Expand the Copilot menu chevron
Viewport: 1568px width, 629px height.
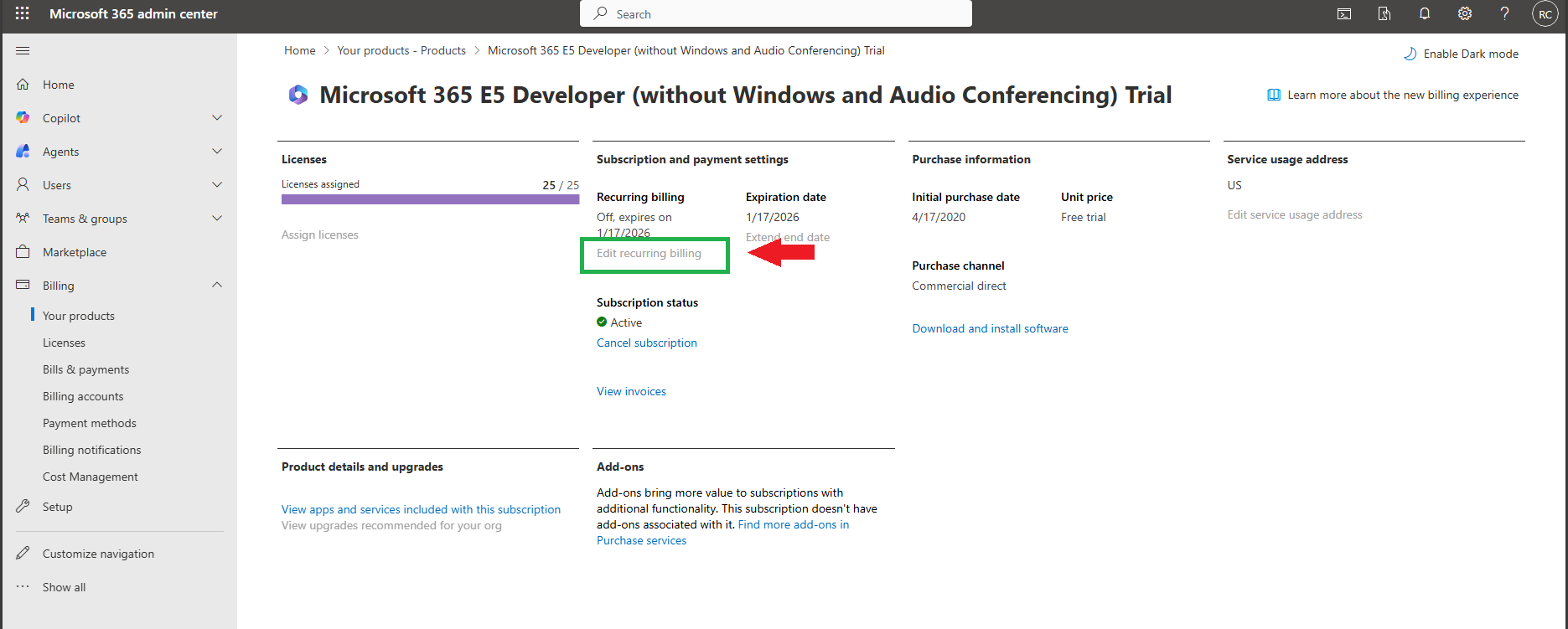point(217,118)
